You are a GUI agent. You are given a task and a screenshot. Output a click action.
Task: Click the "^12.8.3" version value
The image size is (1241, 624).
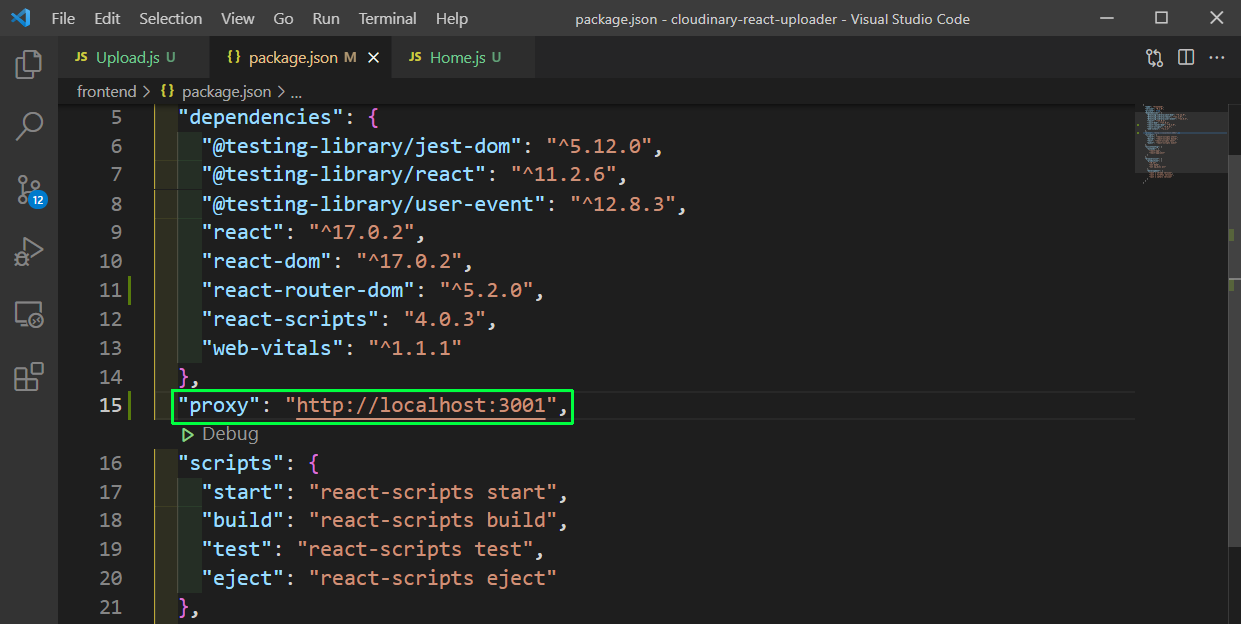(623, 204)
